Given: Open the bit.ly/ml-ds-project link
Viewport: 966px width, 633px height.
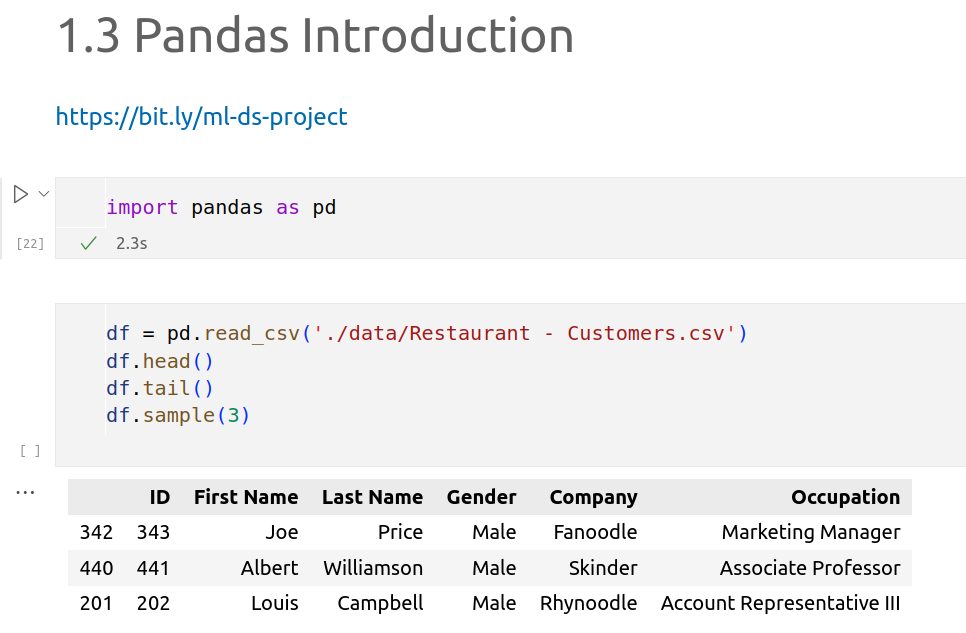Looking at the screenshot, I should (x=201, y=117).
